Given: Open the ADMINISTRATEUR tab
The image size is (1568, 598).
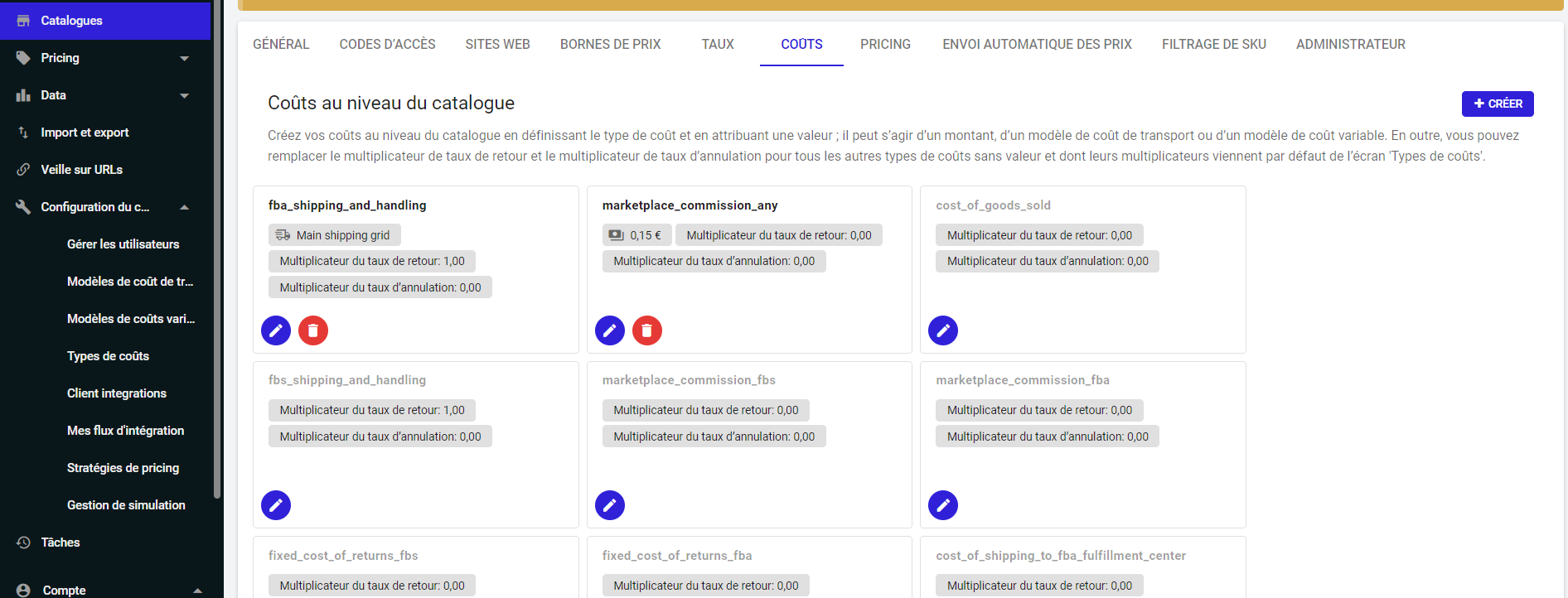Looking at the screenshot, I should coord(1351,45).
